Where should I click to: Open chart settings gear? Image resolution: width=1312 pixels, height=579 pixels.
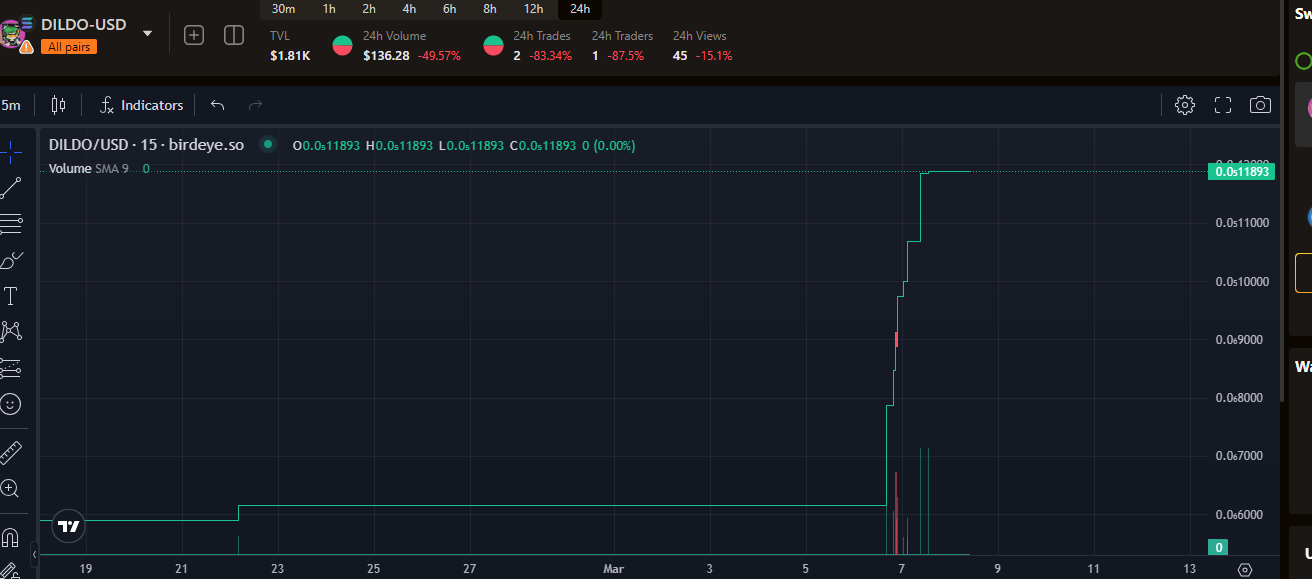click(1185, 105)
